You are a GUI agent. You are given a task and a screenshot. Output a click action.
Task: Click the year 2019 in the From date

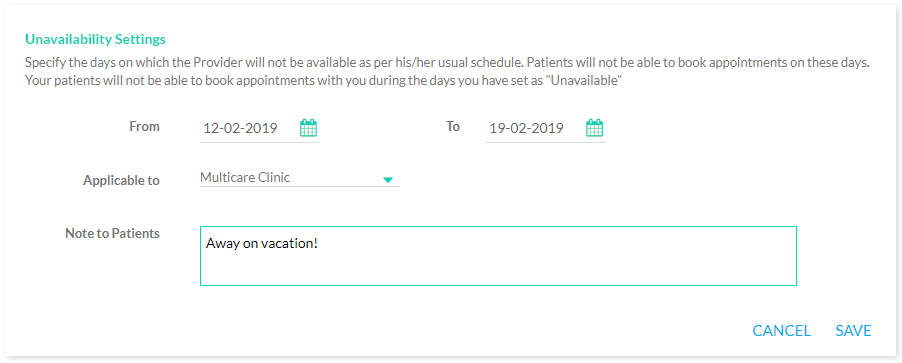click(263, 128)
